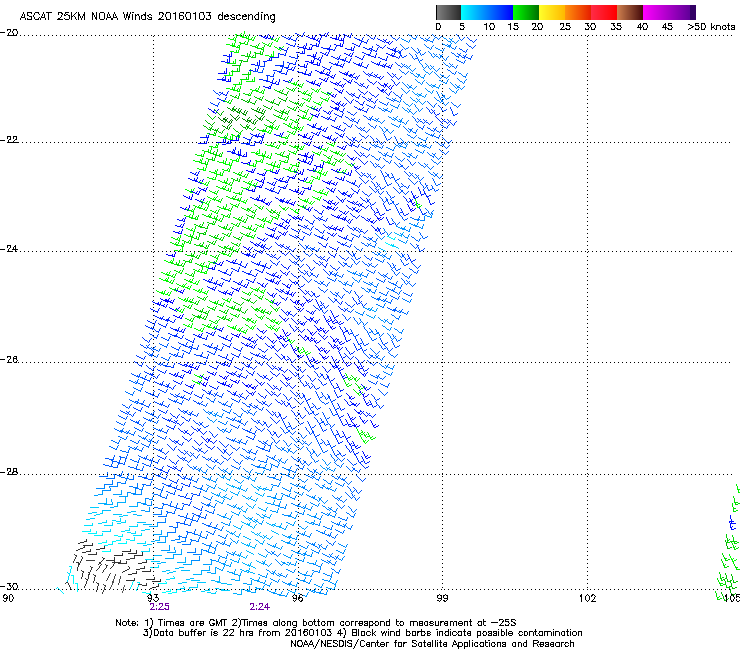Click the black contaminated wind barbs near 30S

113,566
